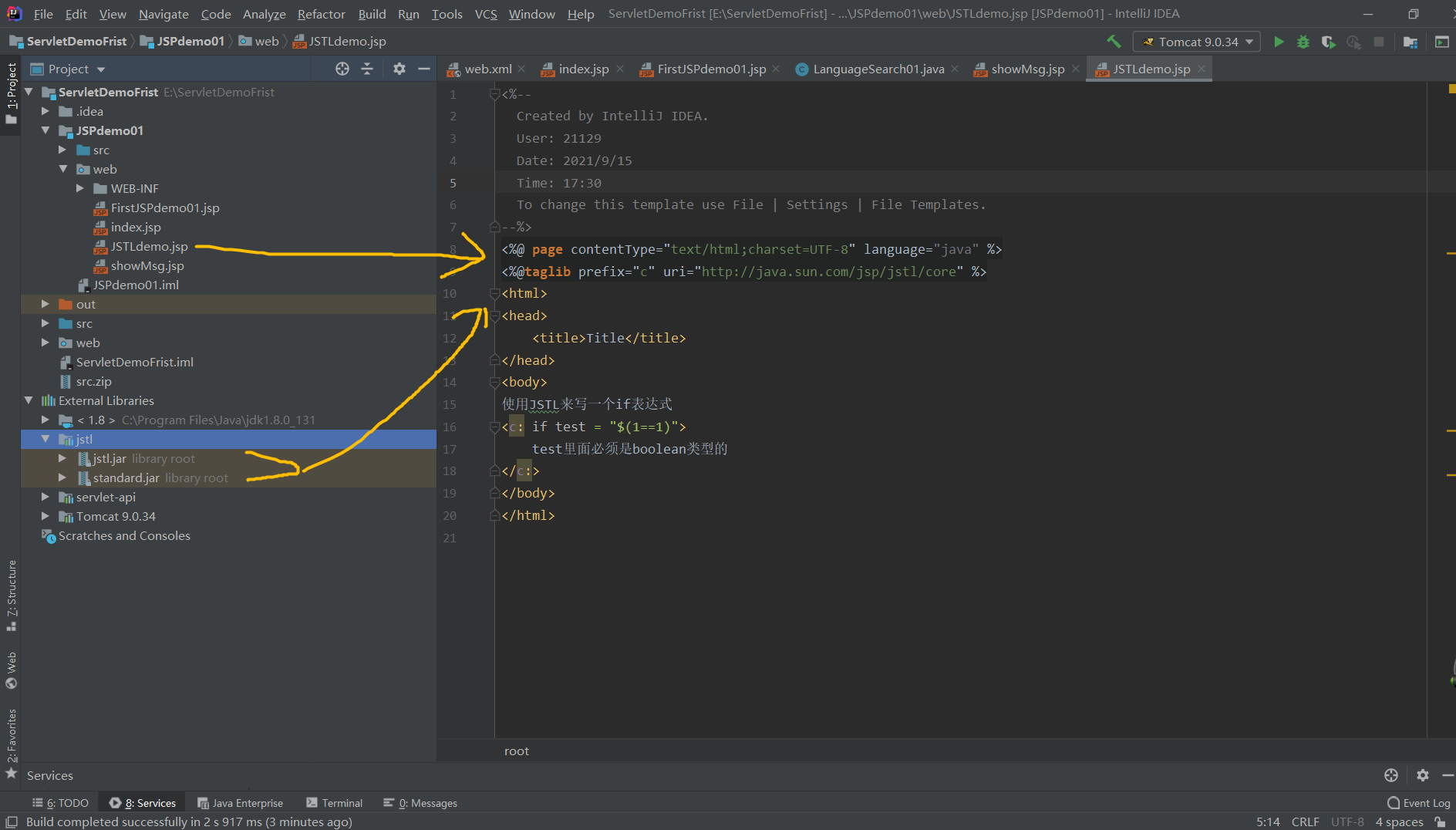Collapse the JSPdemo01 module
1456x830 pixels.
(x=45, y=130)
